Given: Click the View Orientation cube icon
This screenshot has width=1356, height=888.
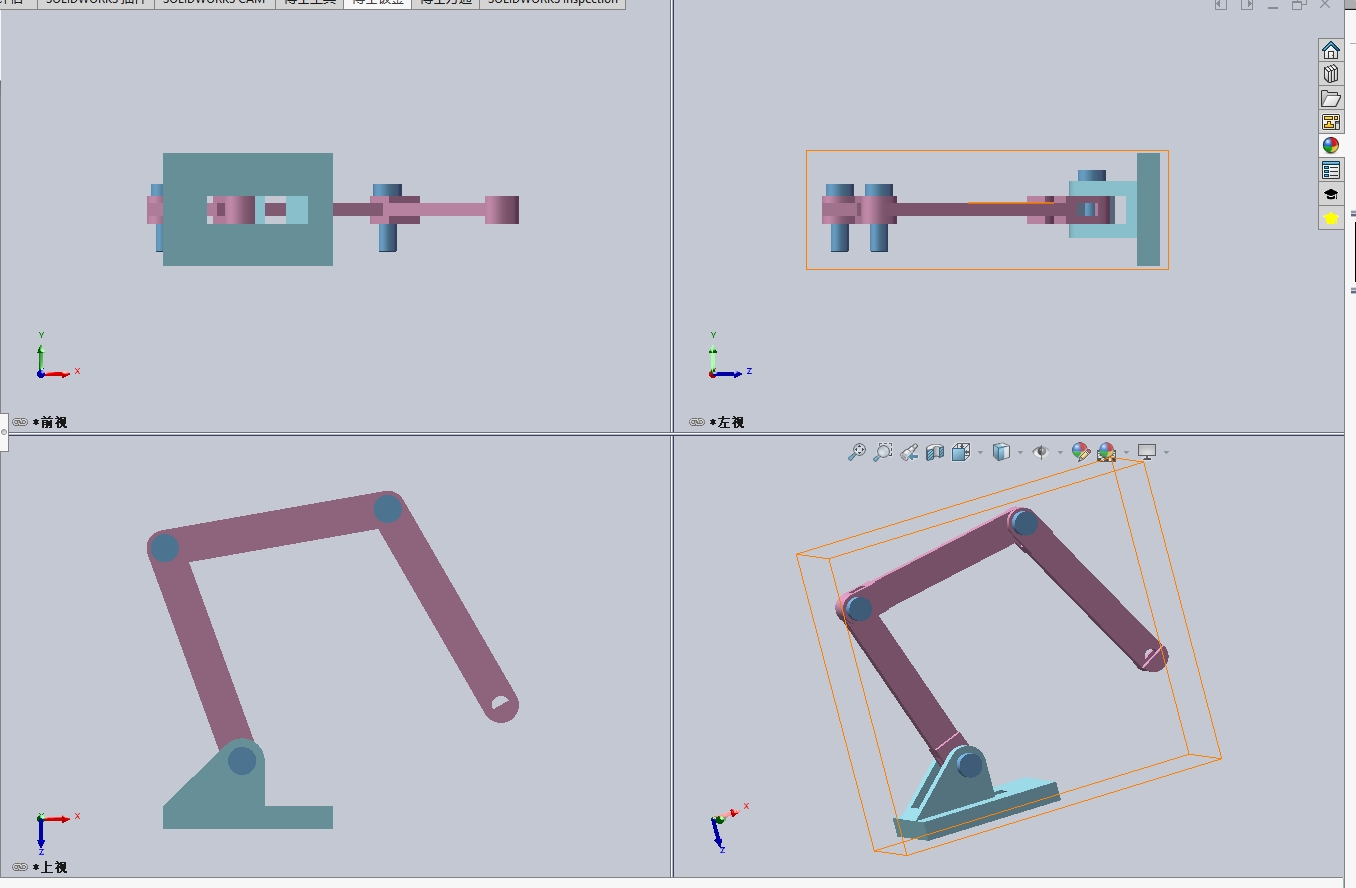Looking at the screenshot, I should [961, 452].
